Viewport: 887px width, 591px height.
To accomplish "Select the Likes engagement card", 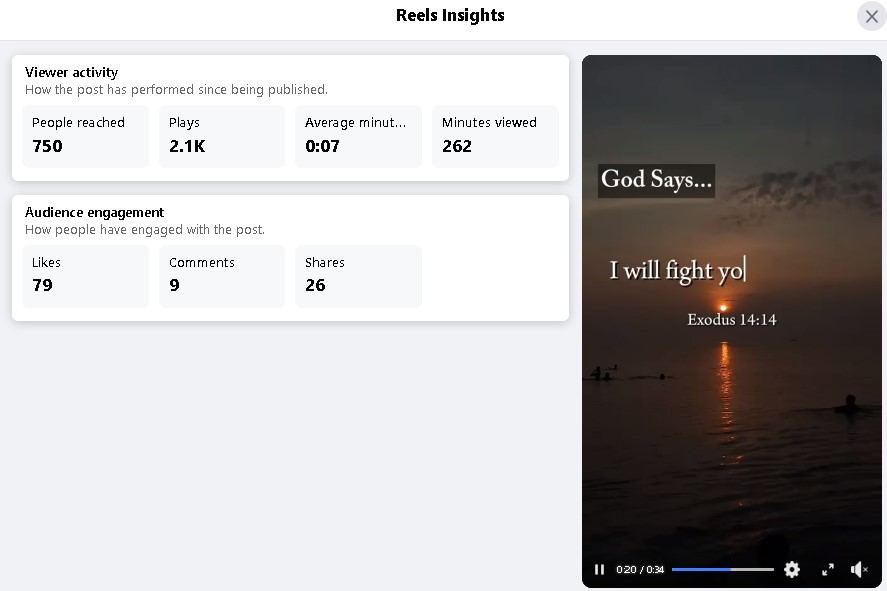I will click(x=85, y=276).
